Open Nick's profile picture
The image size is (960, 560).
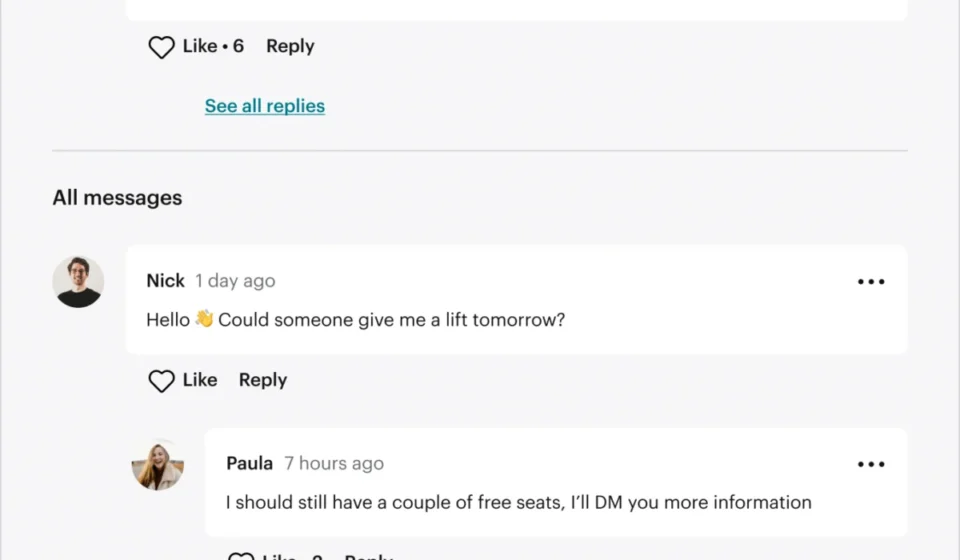click(78, 282)
